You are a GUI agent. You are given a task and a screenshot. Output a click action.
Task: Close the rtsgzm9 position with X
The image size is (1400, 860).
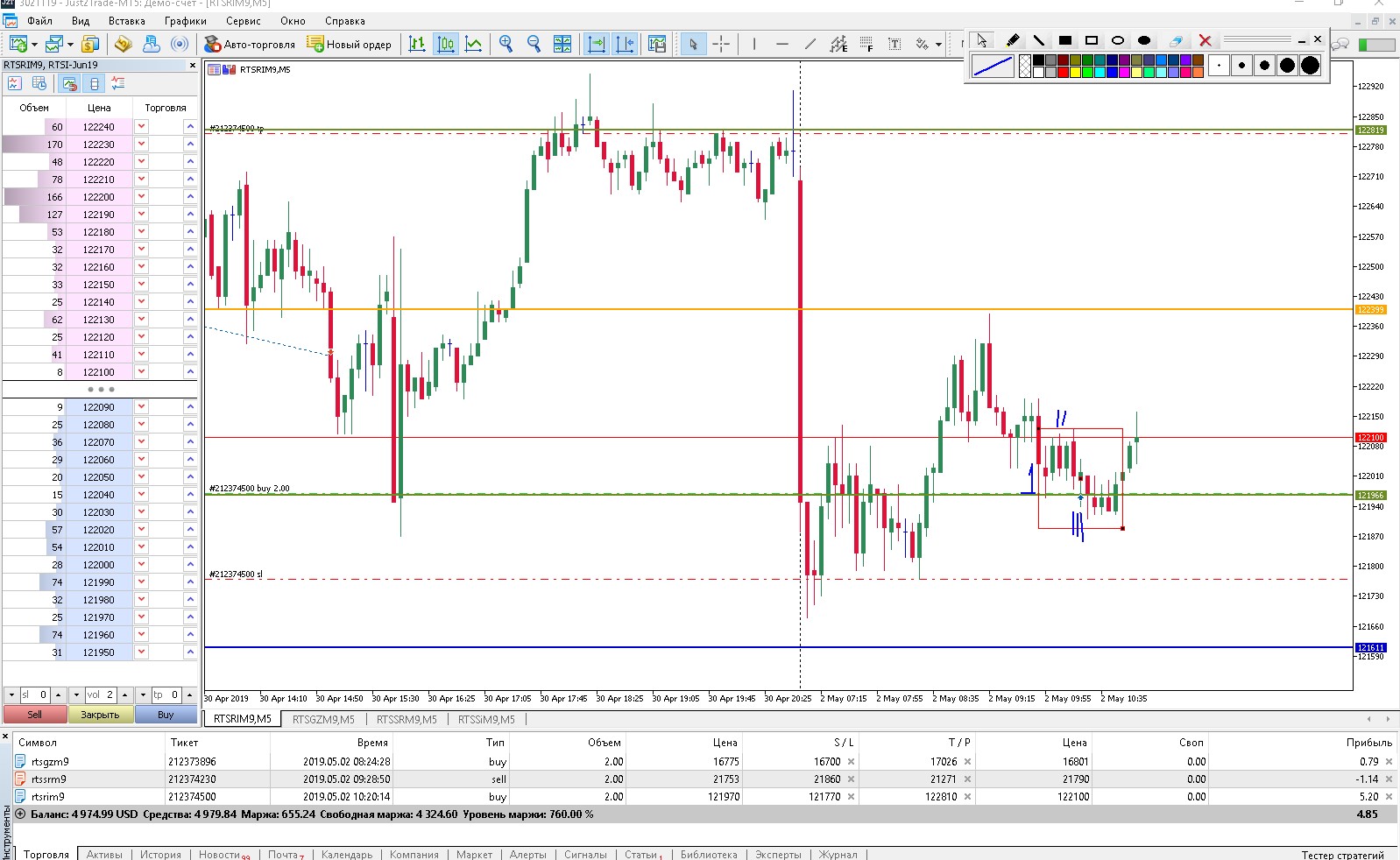[1389, 762]
